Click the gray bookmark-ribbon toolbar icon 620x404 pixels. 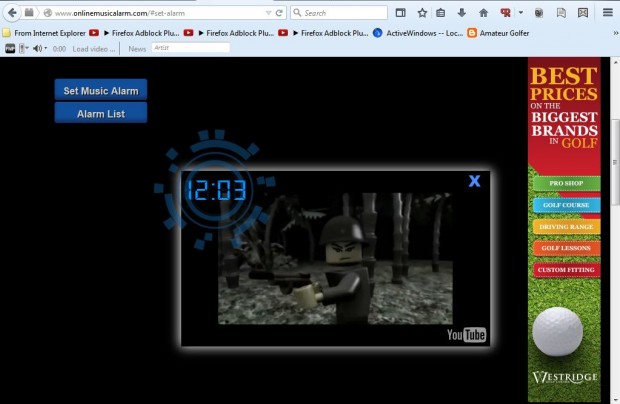[561, 13]
